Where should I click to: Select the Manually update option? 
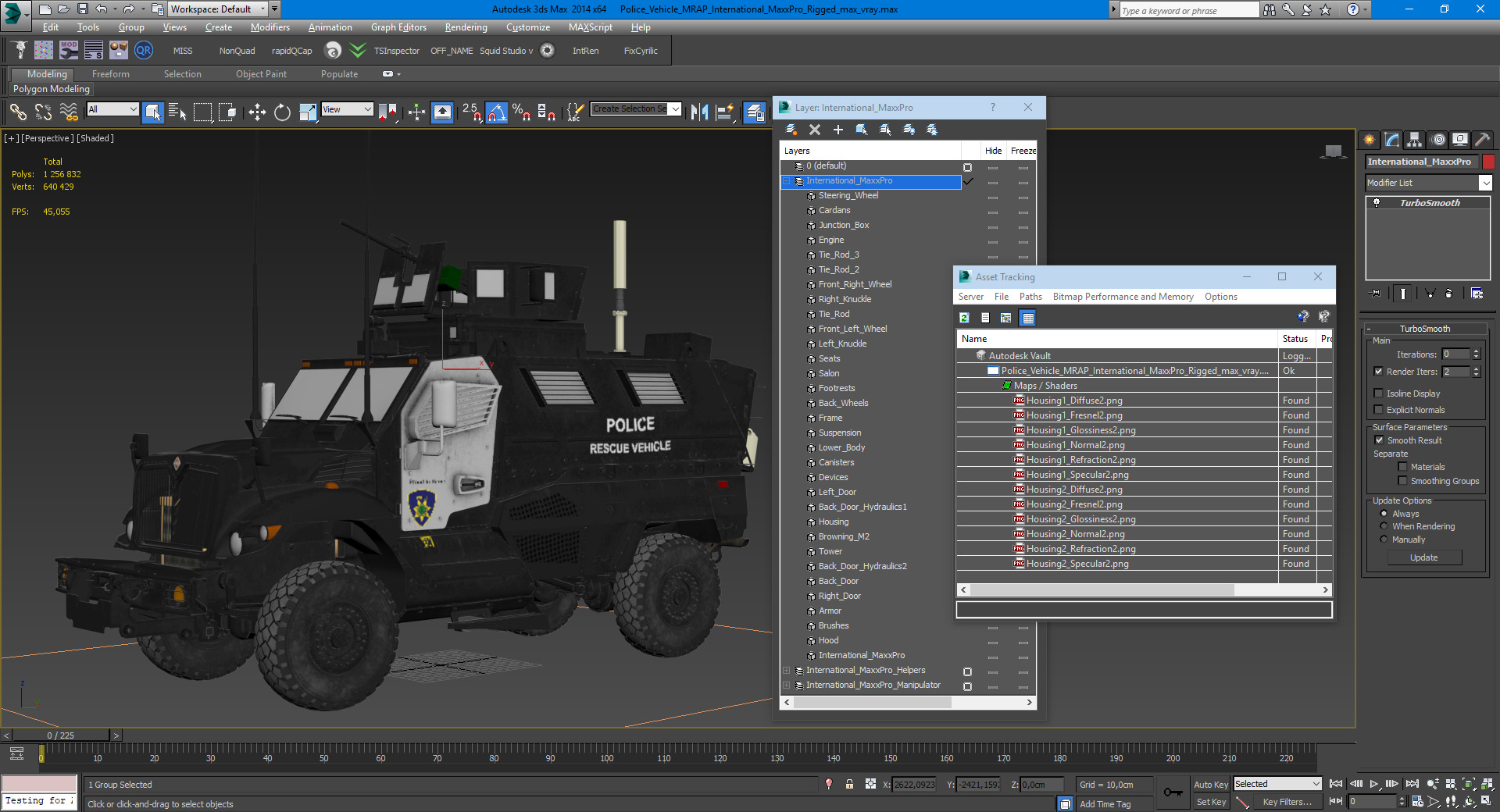1384,540
